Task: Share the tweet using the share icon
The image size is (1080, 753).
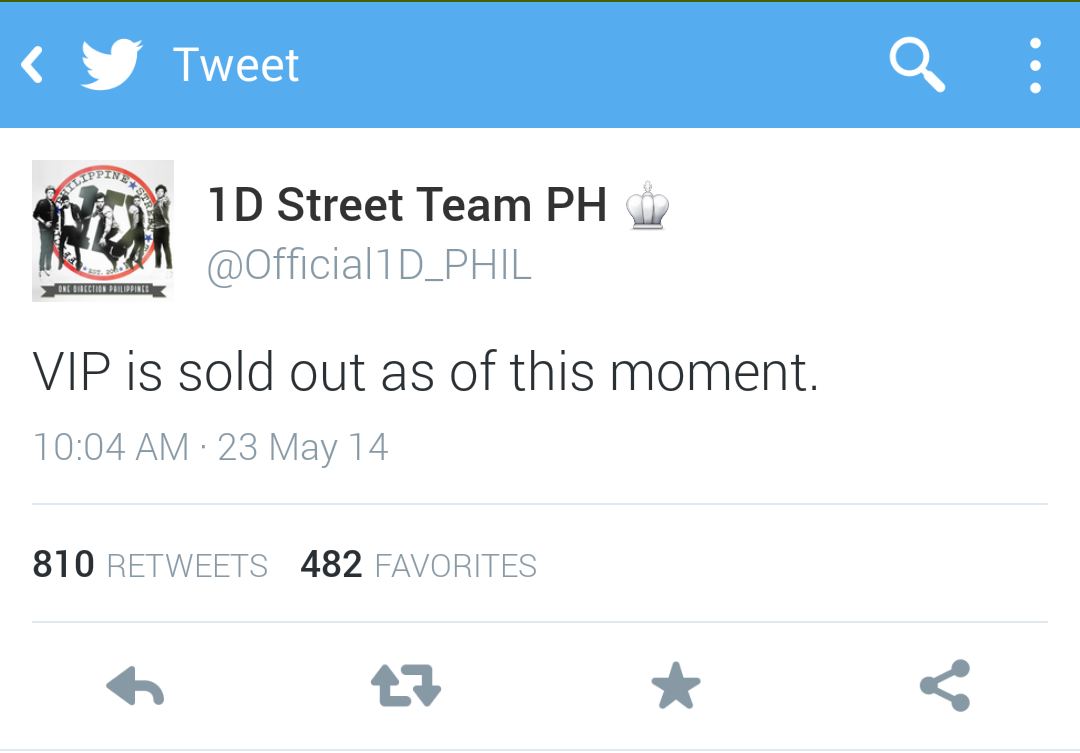Action: point(945,685)
